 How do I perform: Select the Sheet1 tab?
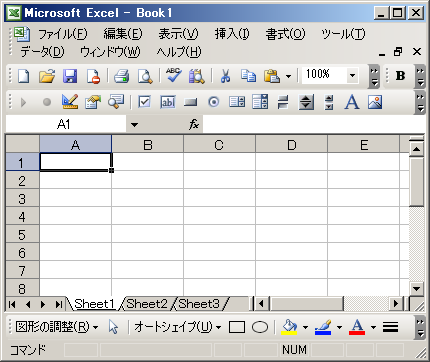(94, 304)
